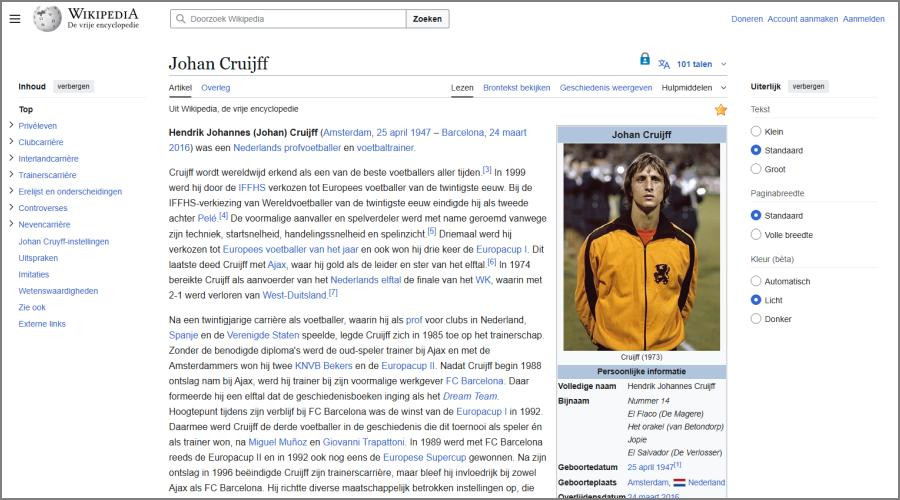Open the Pelé article link
The width and height of the screenshot is (900, 500).
point(207,219)
